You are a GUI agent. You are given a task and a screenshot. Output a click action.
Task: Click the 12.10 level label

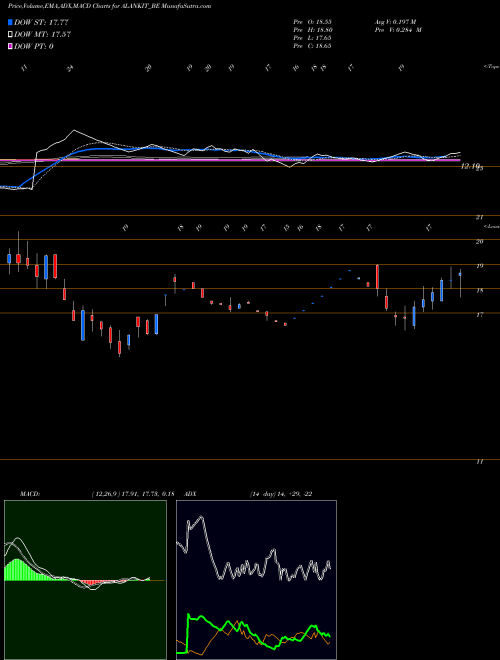[471, 167]
